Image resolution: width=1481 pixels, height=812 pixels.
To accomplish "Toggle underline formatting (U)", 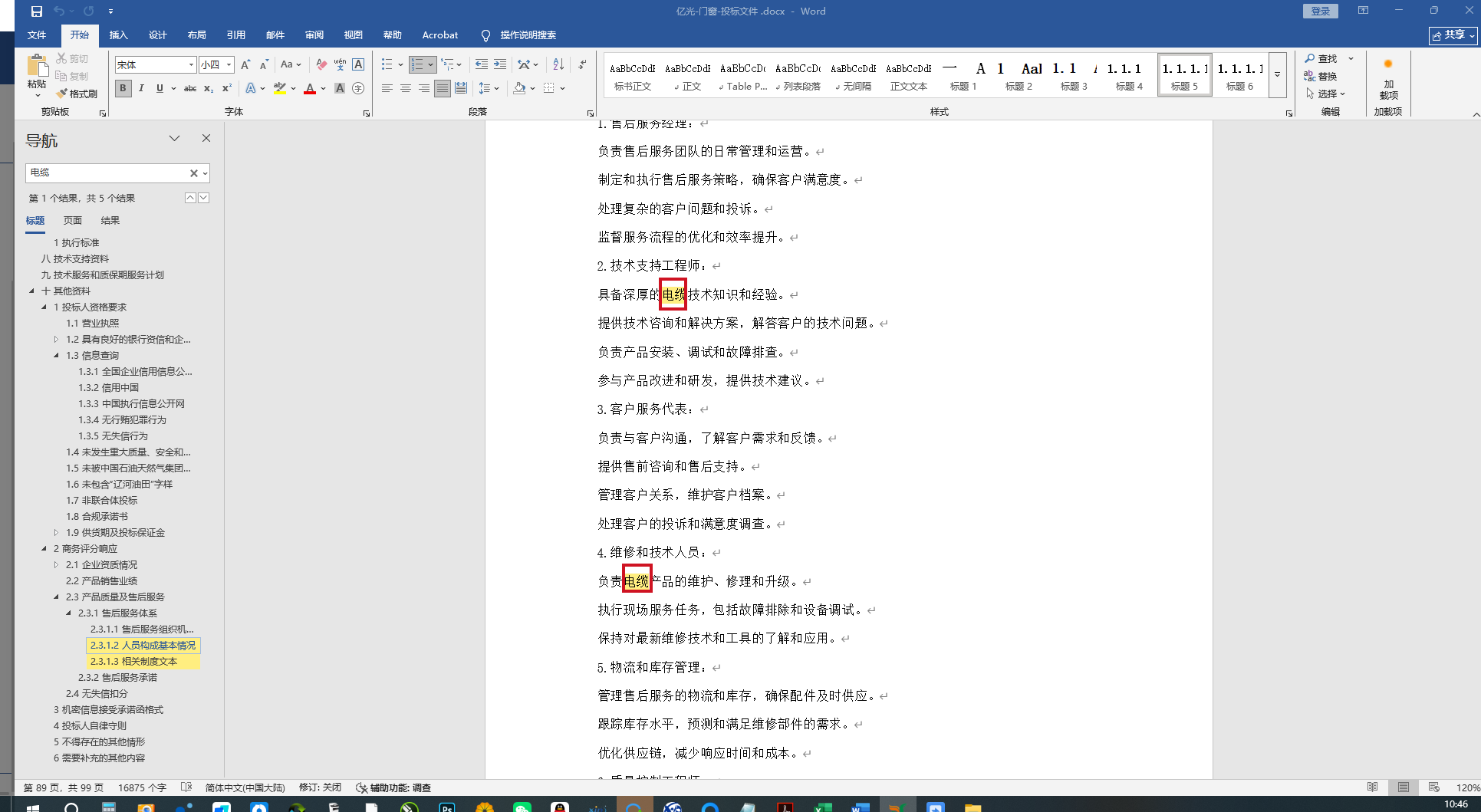I will pos(160,88).
